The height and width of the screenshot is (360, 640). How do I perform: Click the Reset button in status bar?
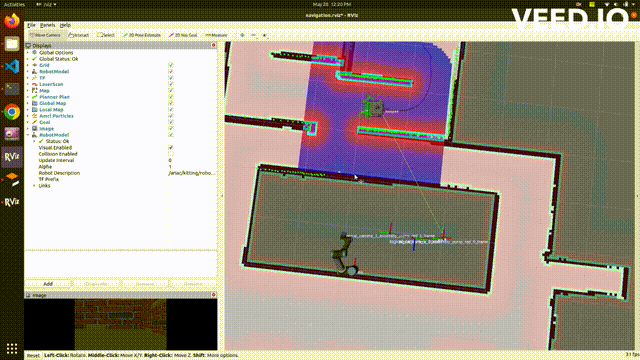(33, 356)
